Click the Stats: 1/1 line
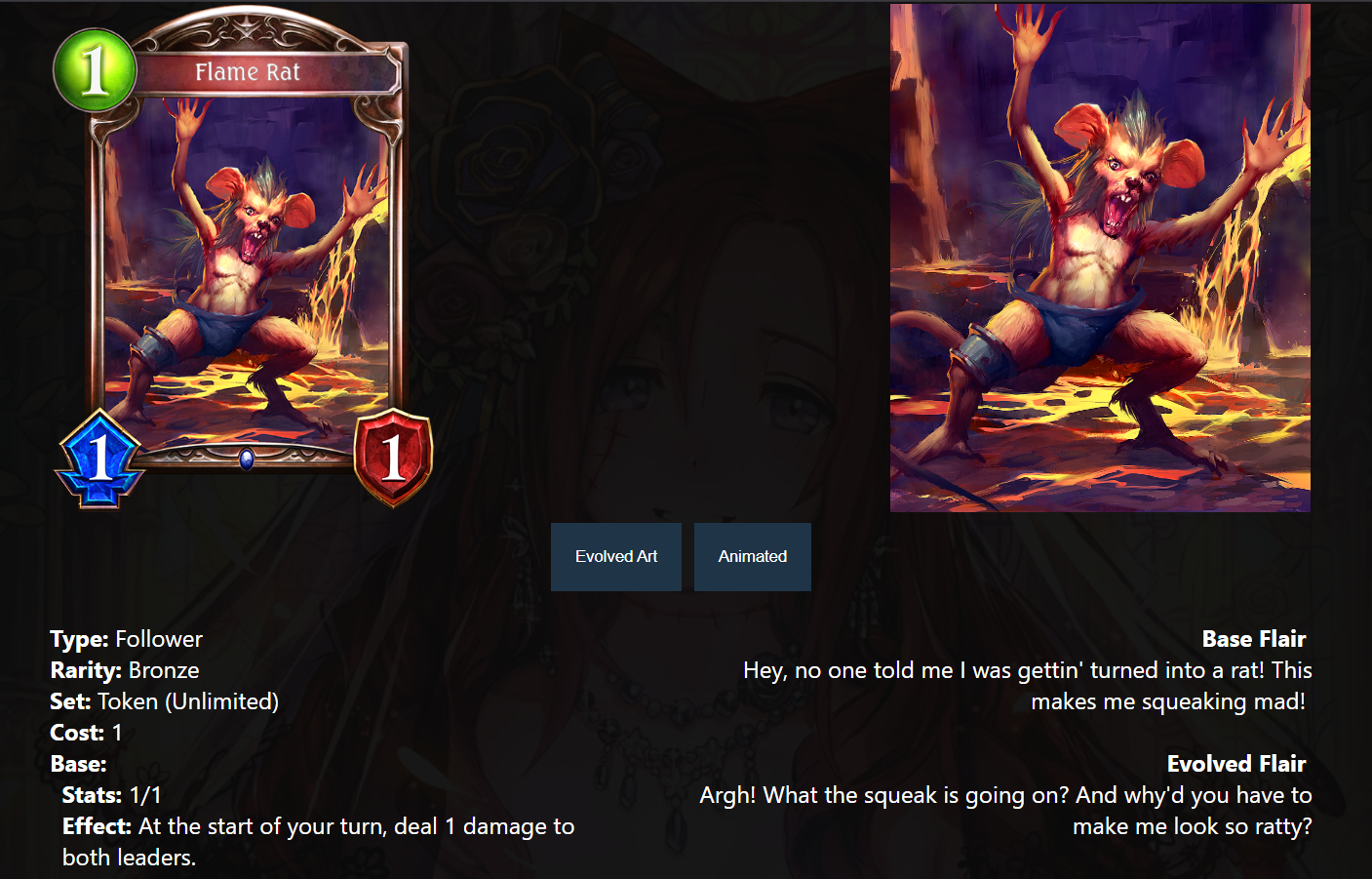 point(112,795)
